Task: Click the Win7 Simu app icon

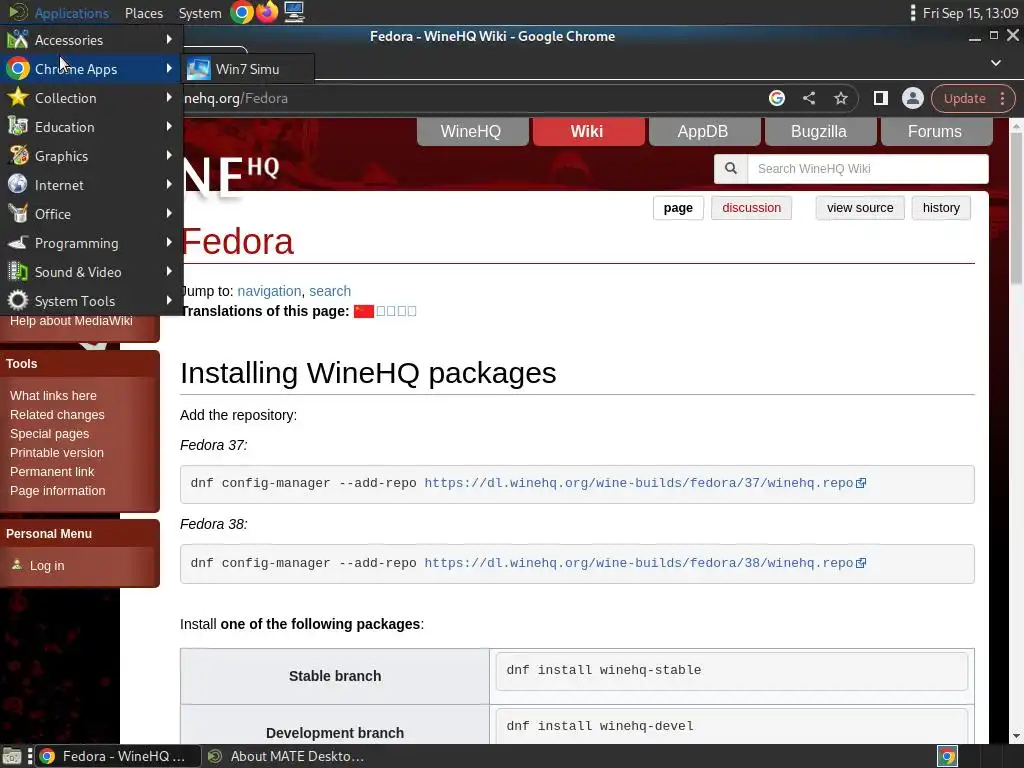Action: coord(199,69)
